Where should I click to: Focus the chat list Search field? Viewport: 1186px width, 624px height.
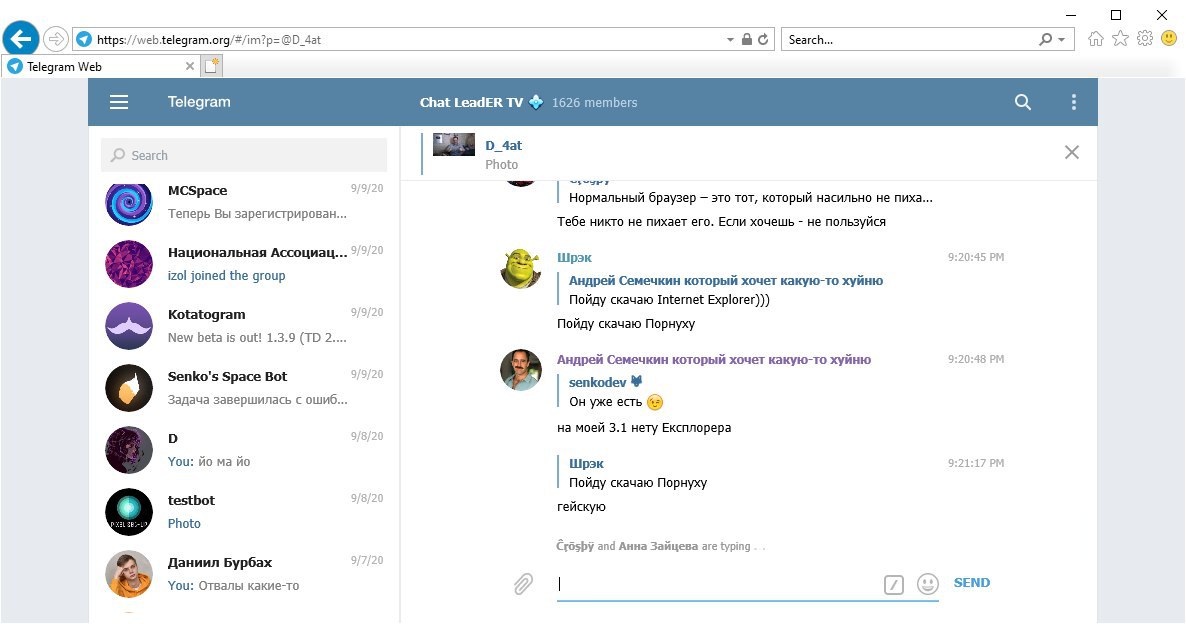coord(244,155)
